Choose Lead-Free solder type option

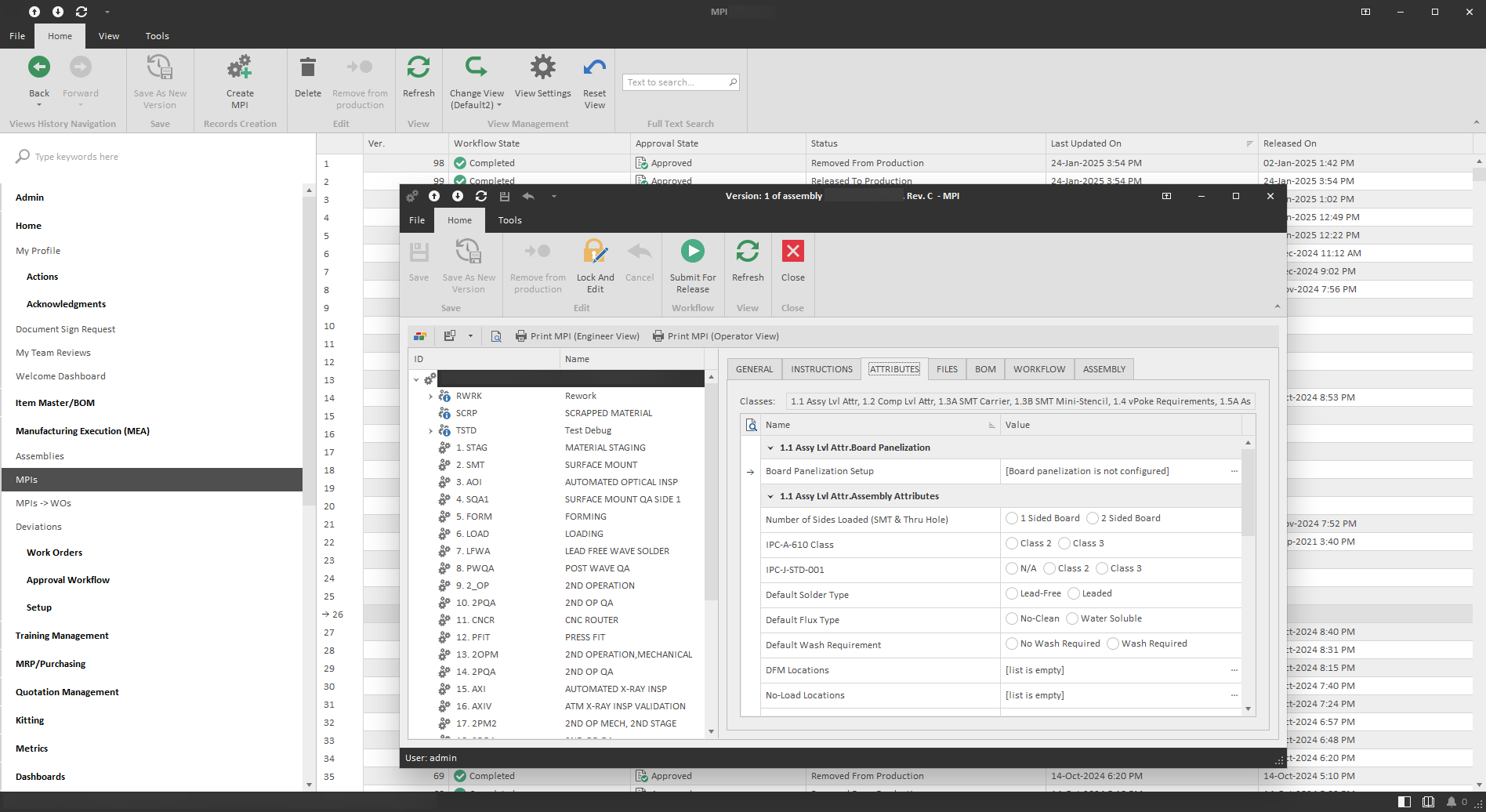(1012, 594)
